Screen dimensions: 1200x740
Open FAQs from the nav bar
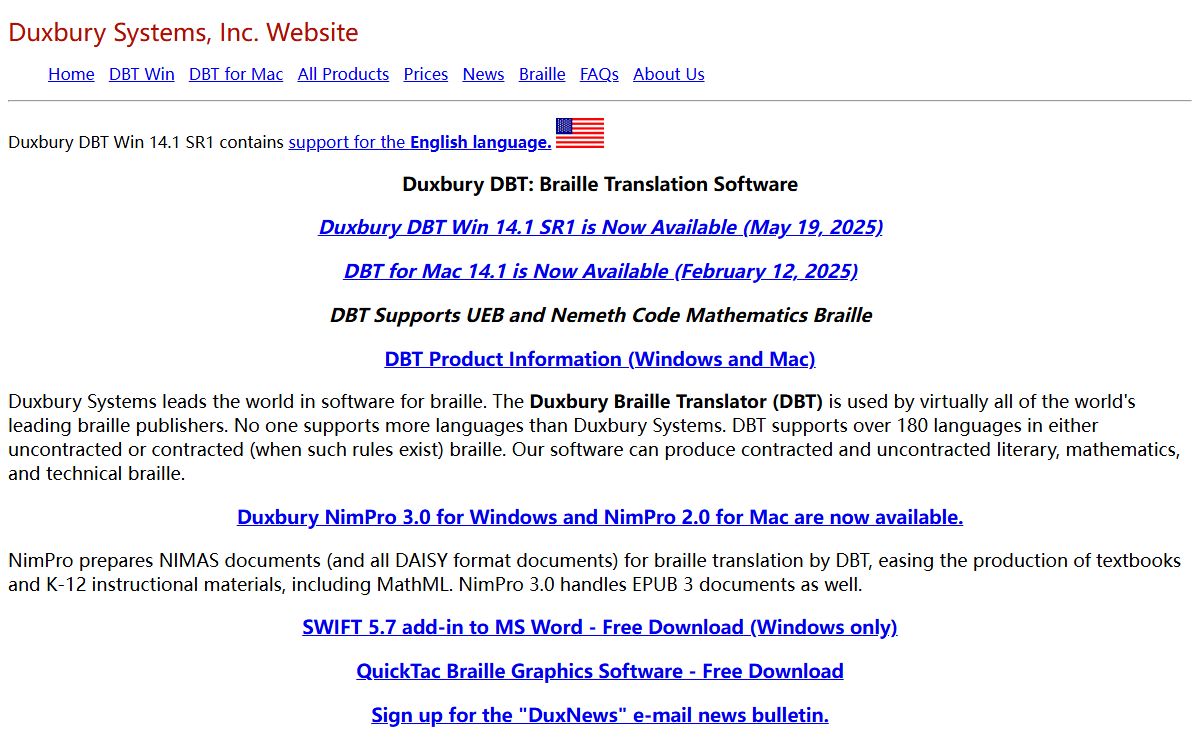[x=599, y=74]
